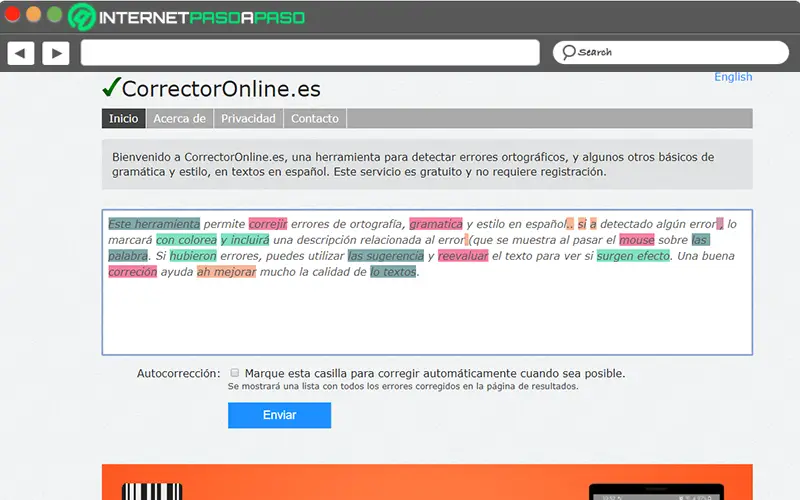Click the highlighted phrase 'las sugerencia'
The width and height of the screenshot is (800, 500).
386,256
